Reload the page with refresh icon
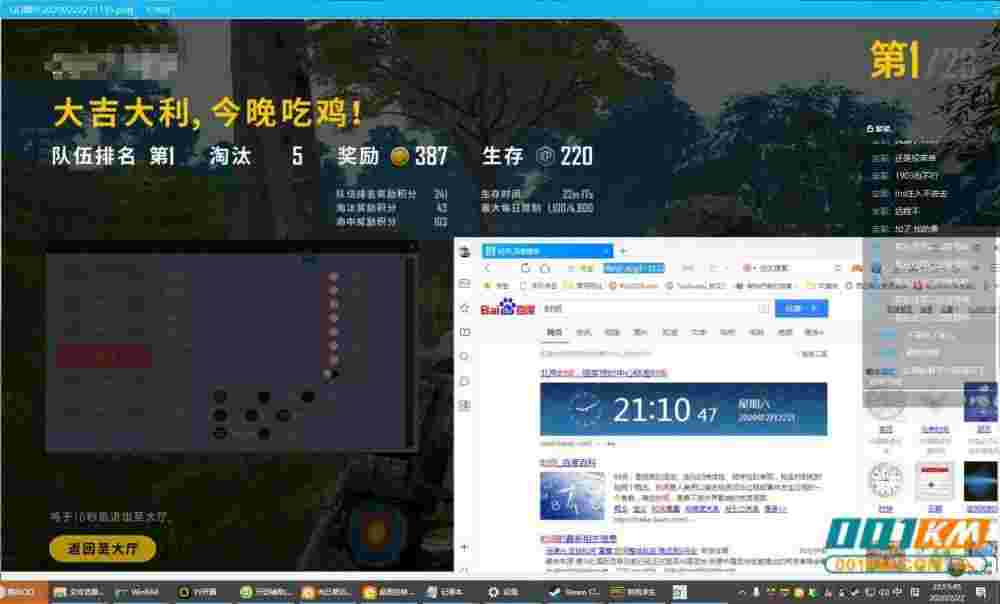1000x604 pixels. pos(526,268)
